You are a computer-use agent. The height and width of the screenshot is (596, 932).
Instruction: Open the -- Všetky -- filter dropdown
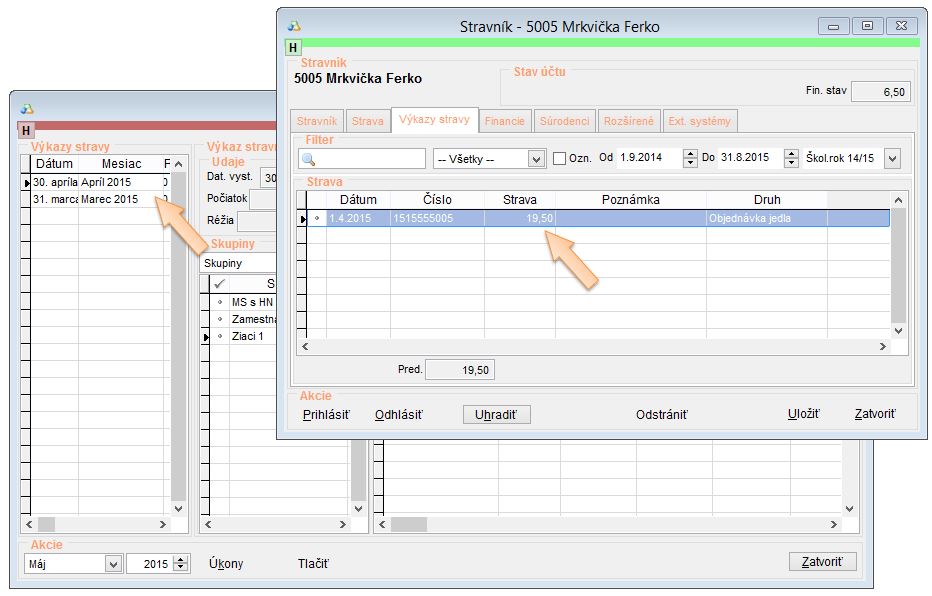click(x=536, y=159)
